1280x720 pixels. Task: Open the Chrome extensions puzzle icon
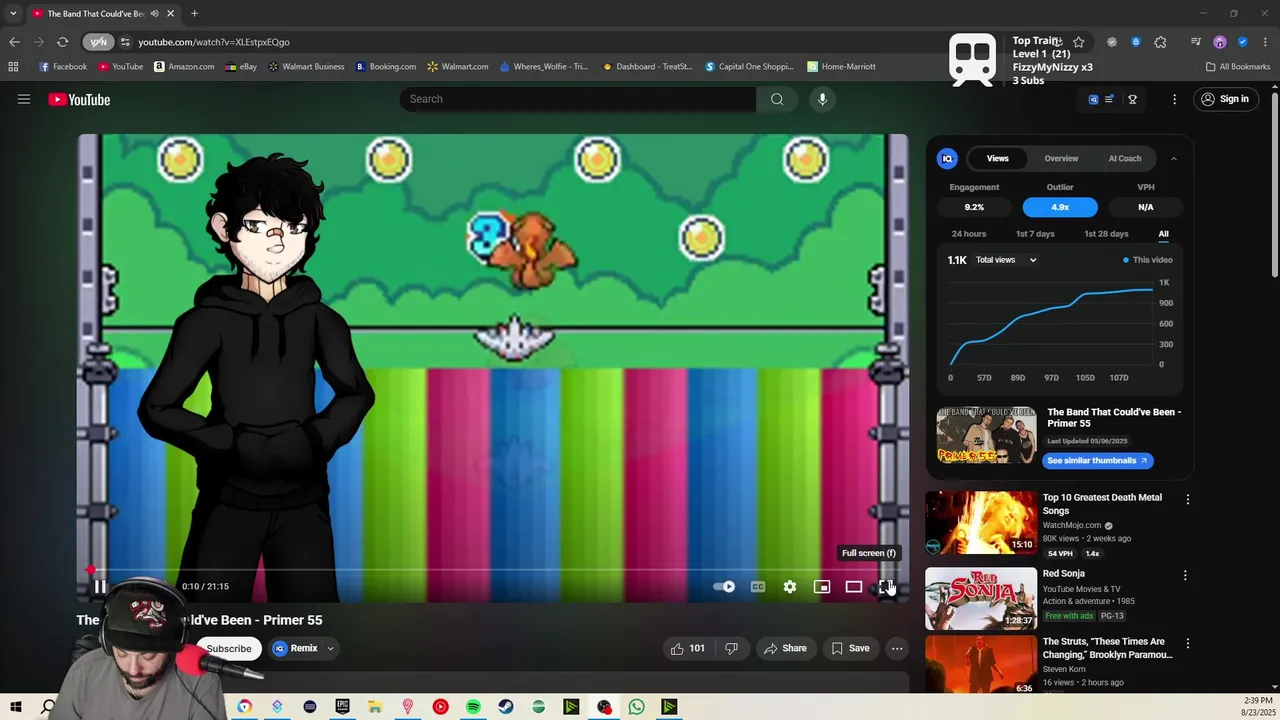[x=1160, y=42]
